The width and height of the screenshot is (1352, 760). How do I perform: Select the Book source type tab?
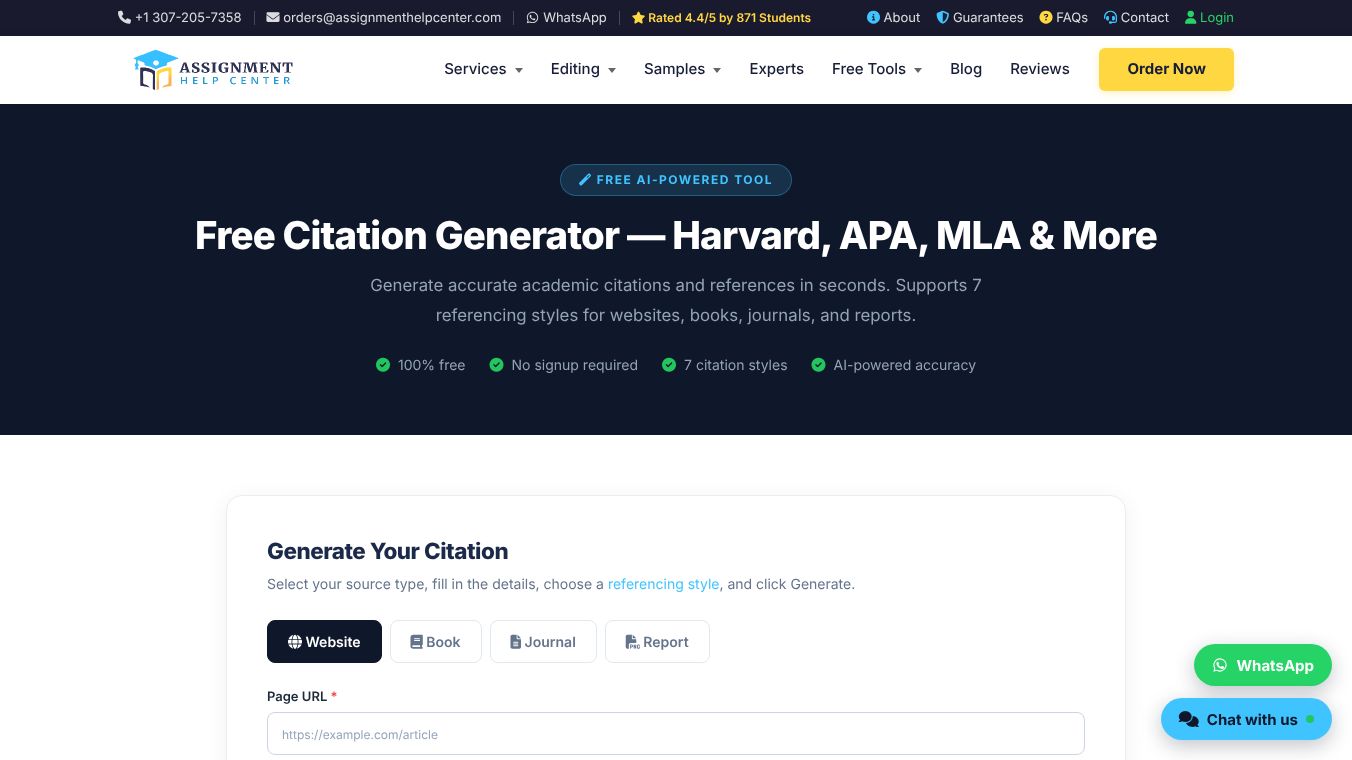pyautogui.click(x=435, y=642)
